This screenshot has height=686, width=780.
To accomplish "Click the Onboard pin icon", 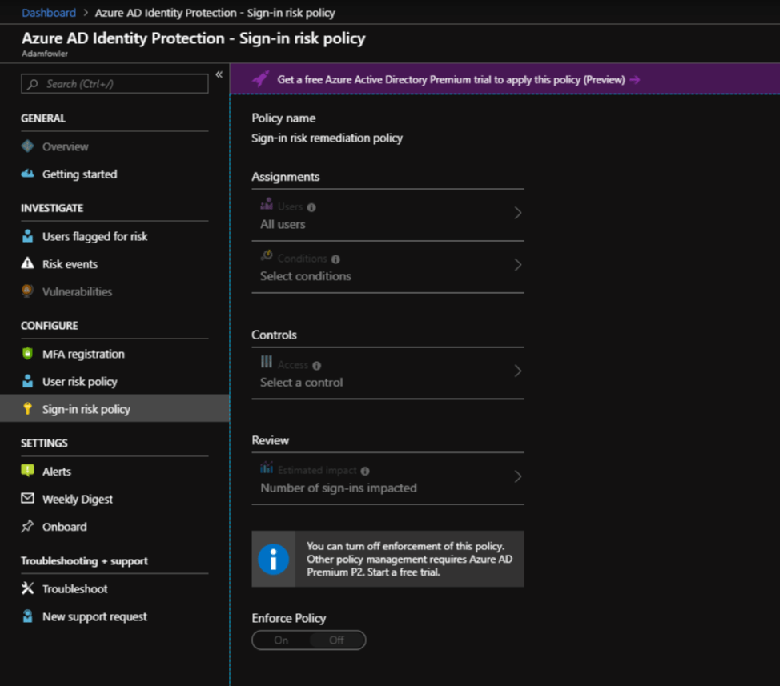I will point(28,526).
